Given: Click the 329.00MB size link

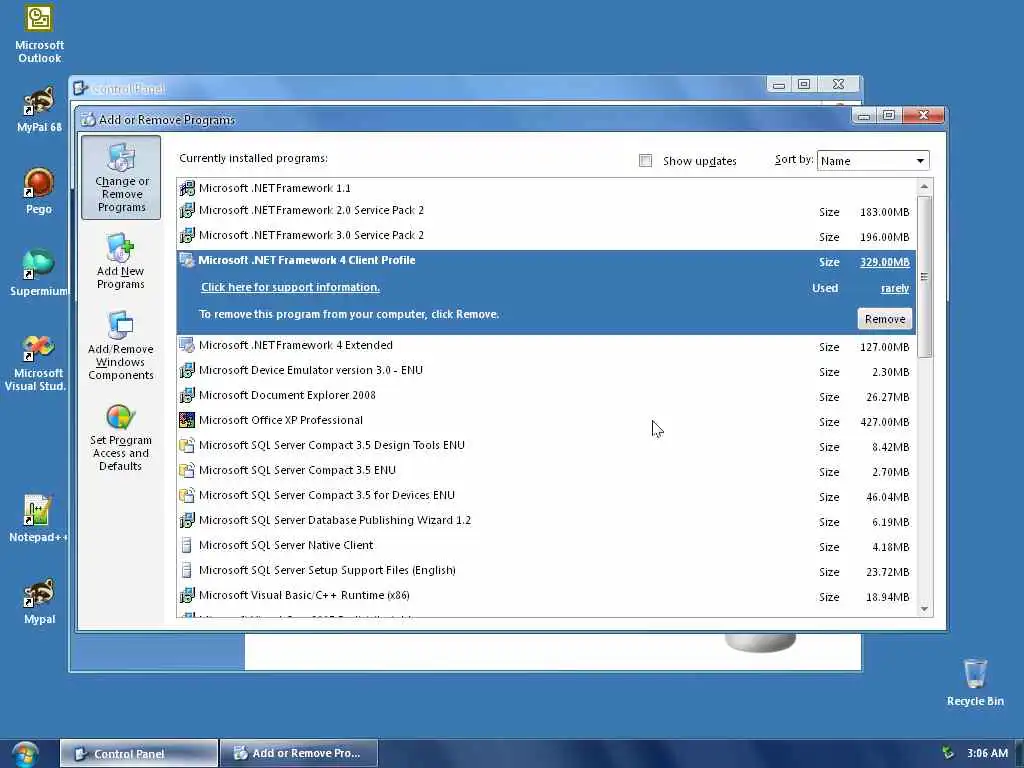Looking at the screenshot, I should [884, 262].
